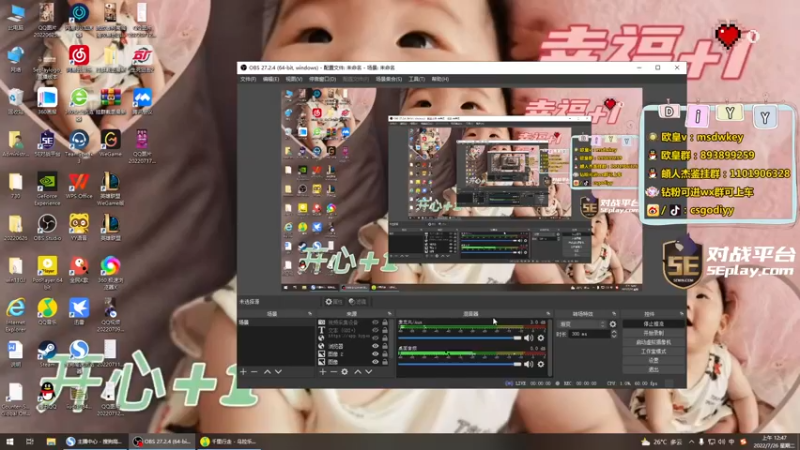Open scene transition properties gear
Viewport: 800px width, 450px height.
613,324
